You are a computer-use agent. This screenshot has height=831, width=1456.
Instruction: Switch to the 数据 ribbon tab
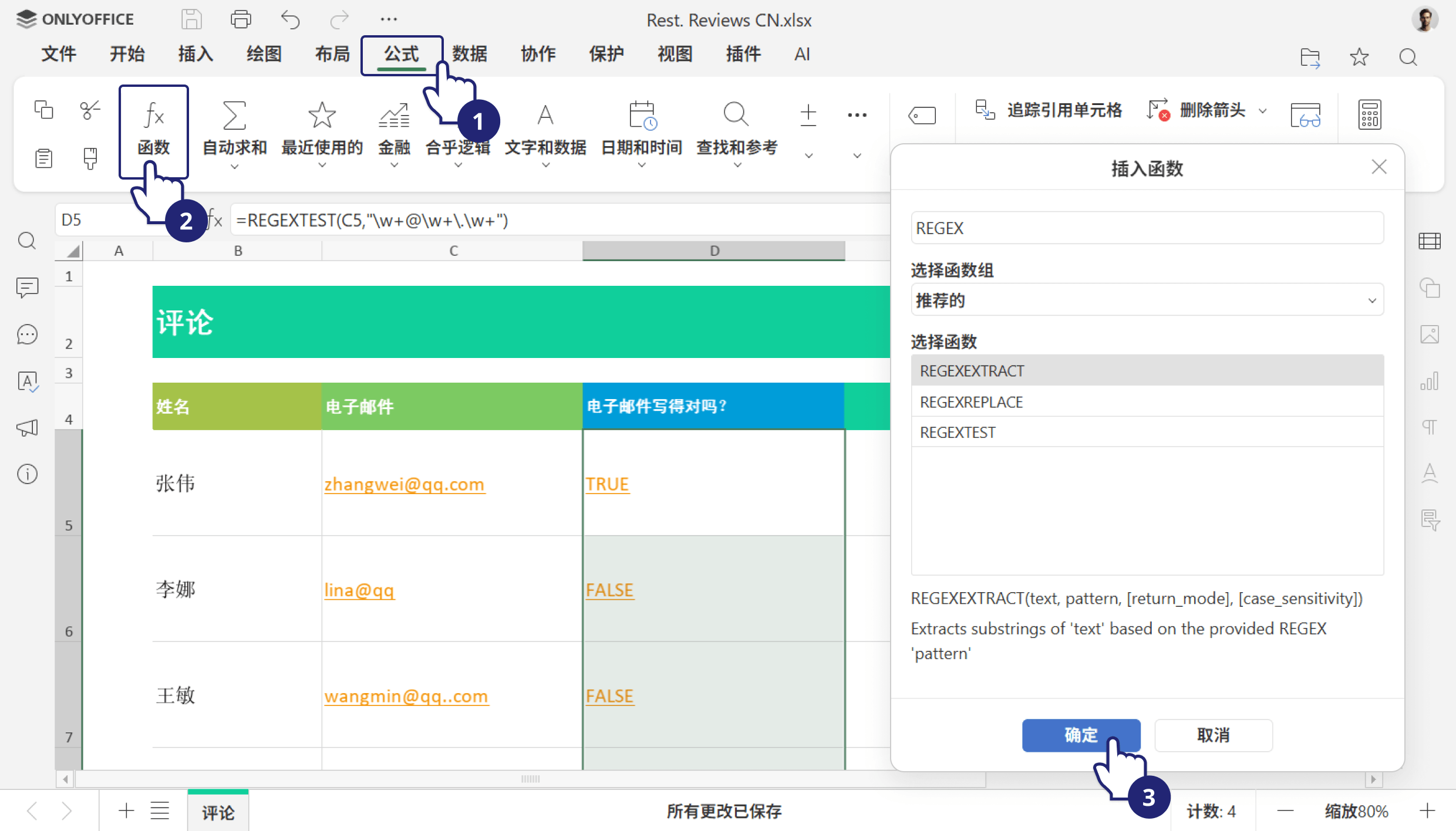(x=469, y=54)
